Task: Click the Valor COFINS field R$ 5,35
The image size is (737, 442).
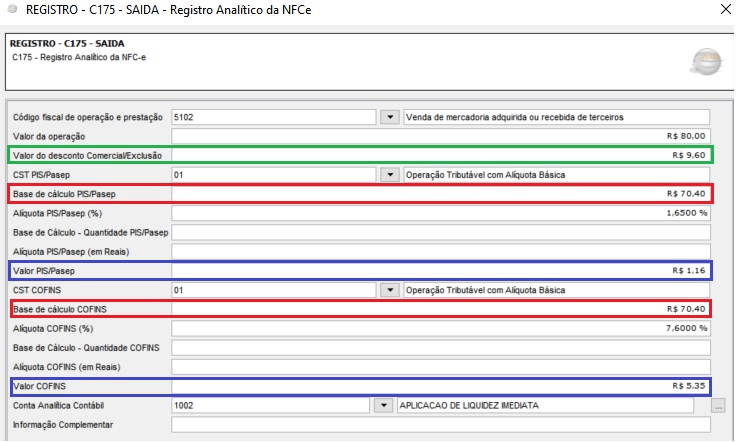Action: coord(441,386)
